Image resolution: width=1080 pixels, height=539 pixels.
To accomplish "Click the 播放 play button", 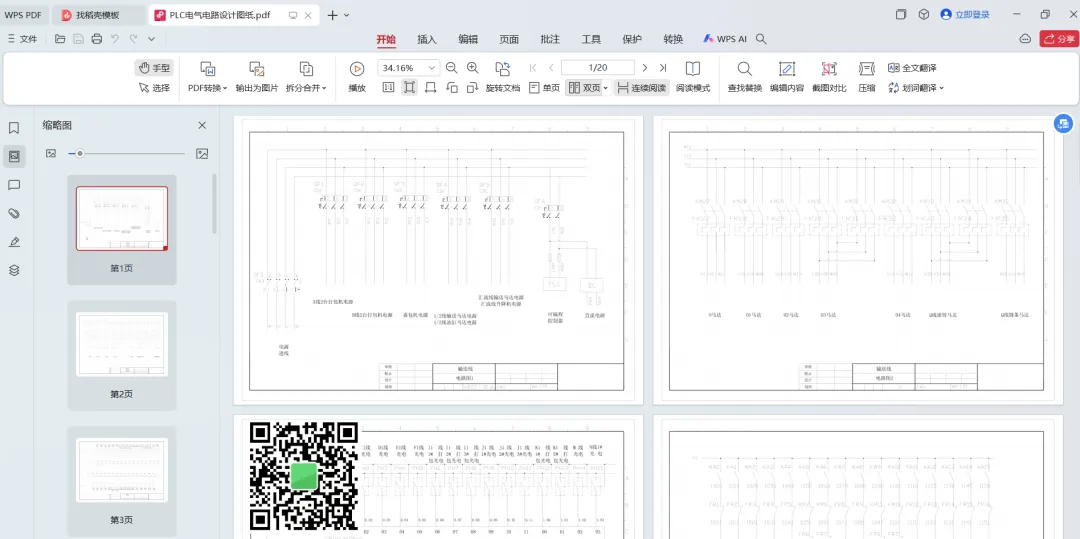I will tap(357, 77).
